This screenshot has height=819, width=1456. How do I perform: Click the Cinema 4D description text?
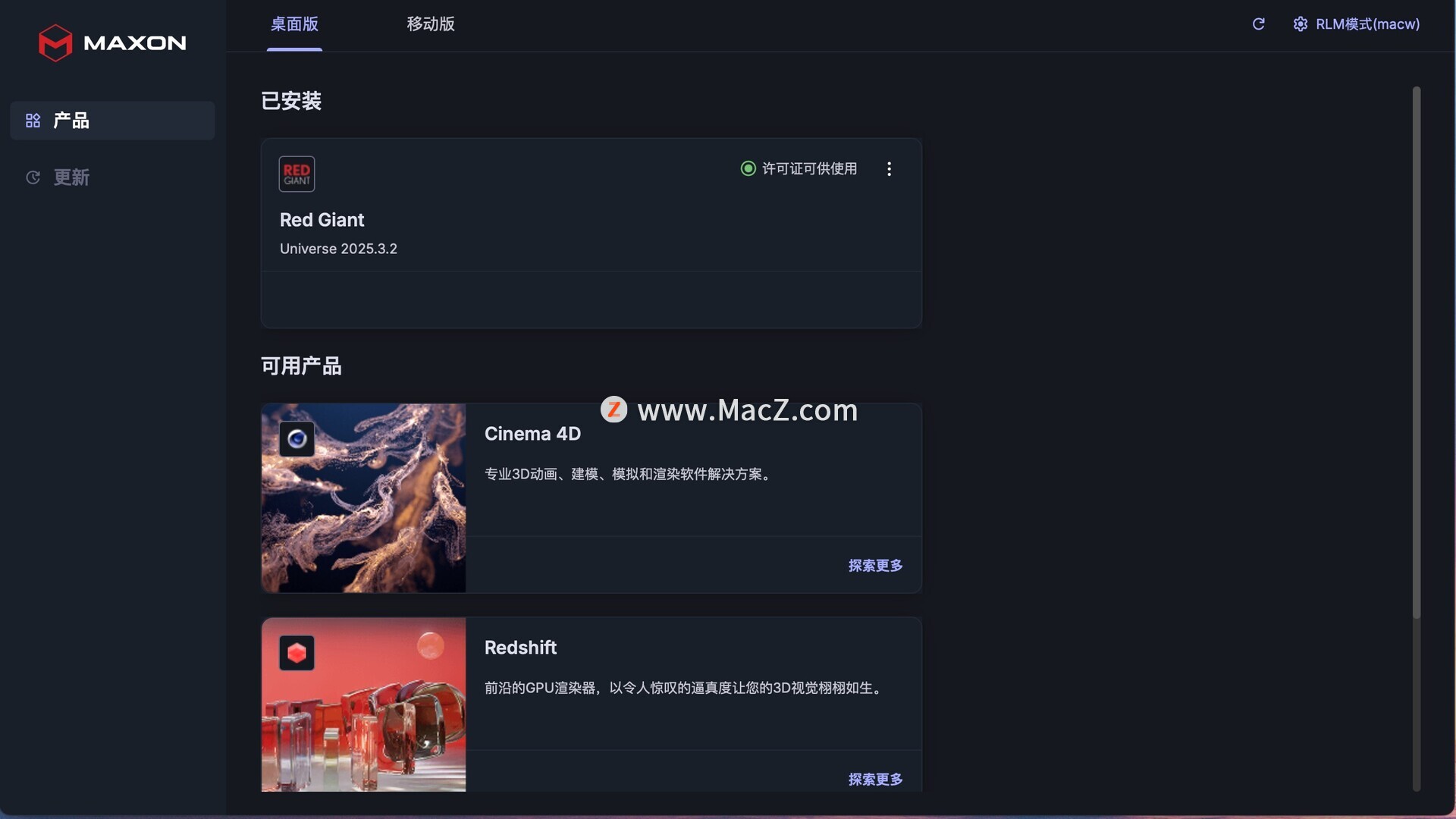(x=629, y=474)
